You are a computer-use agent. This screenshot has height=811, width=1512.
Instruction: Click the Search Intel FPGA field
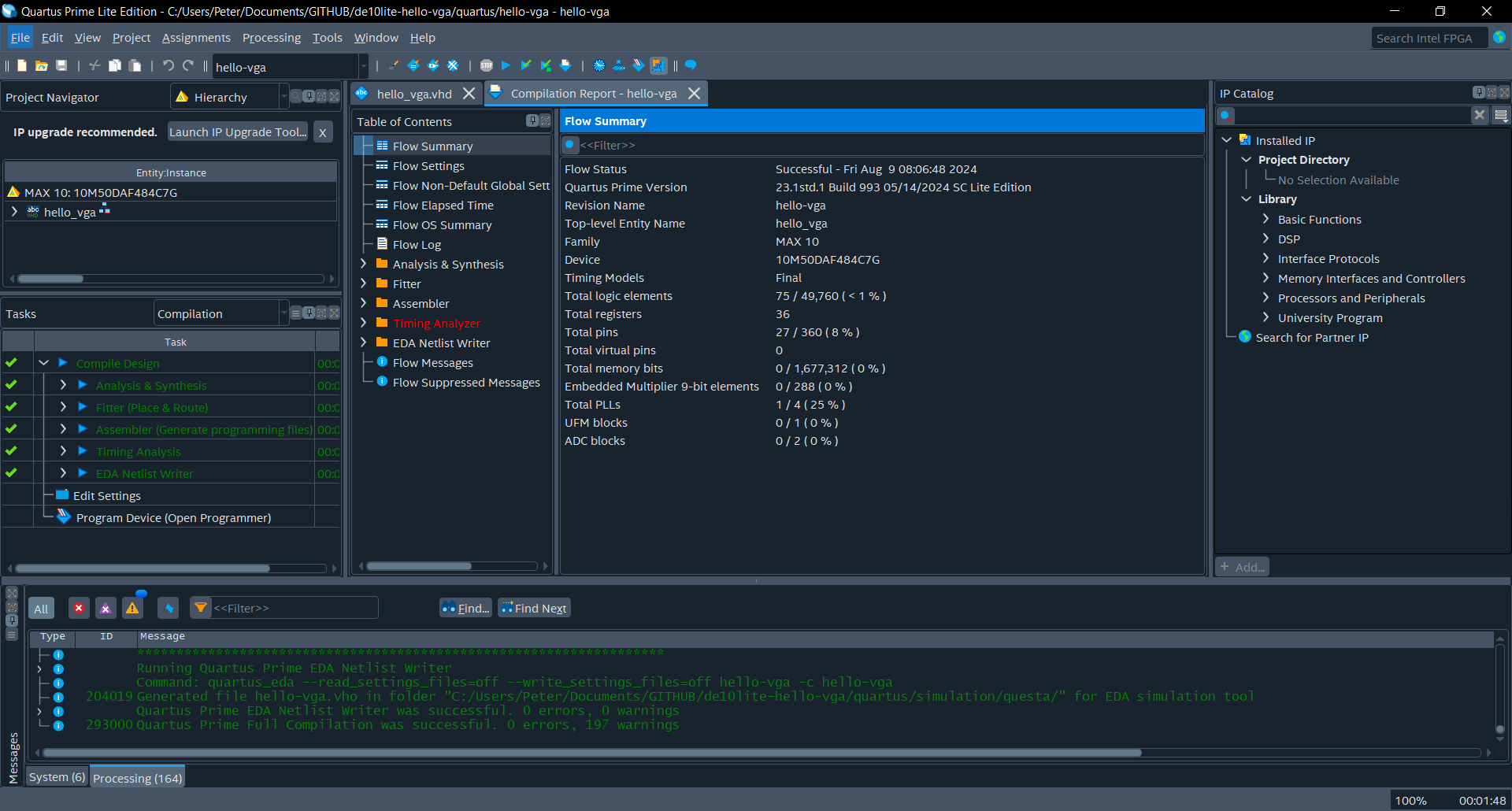click(x=1429, y=38)
